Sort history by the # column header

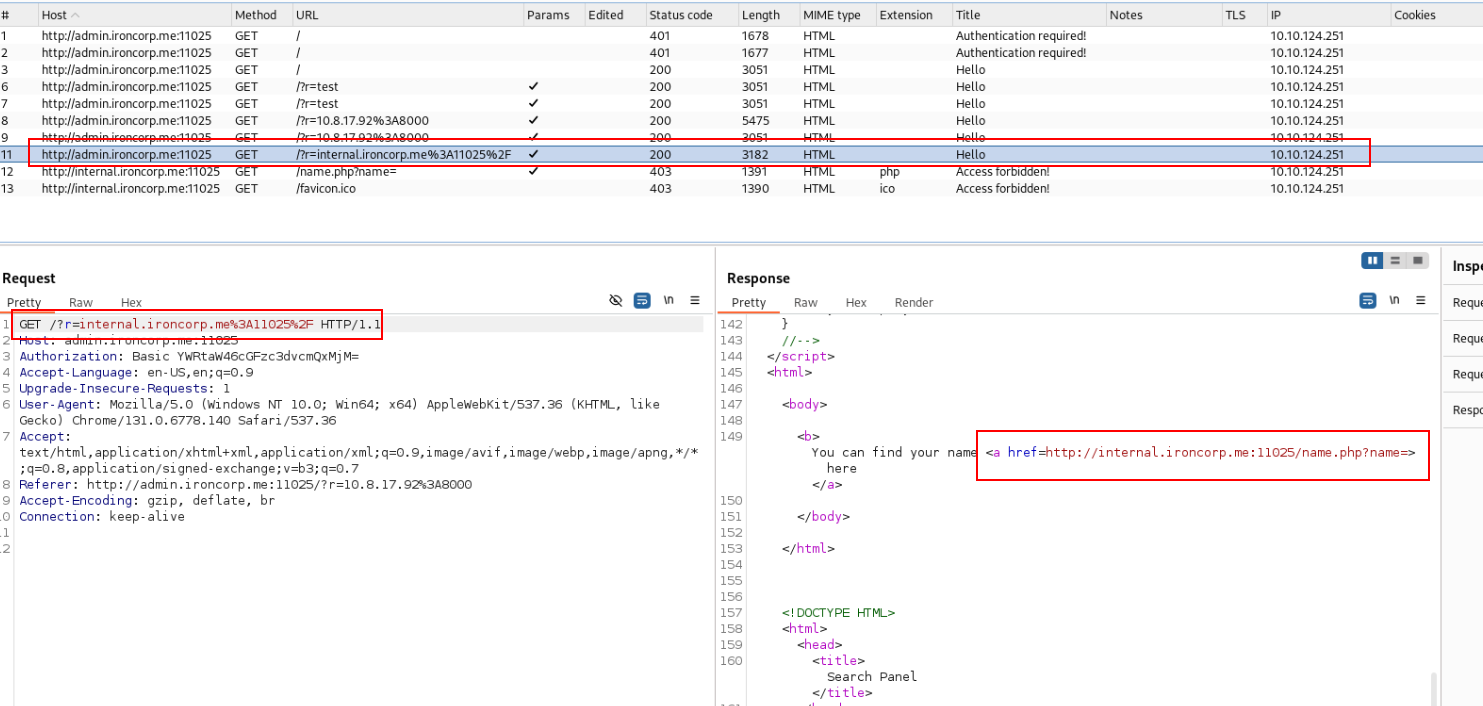[x=17, y=15]
